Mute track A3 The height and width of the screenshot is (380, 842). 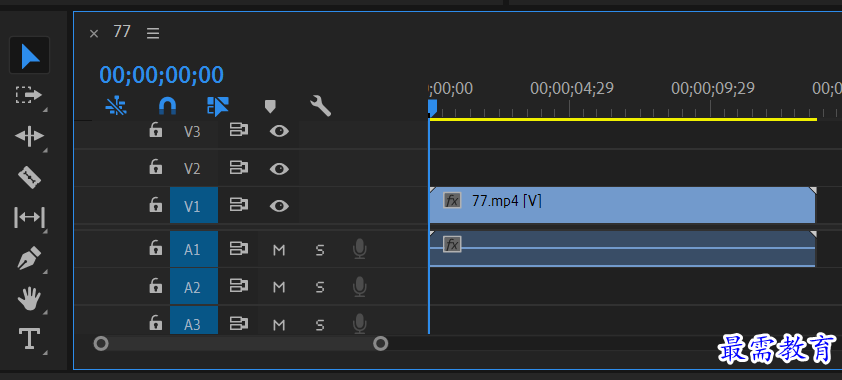click(279, 325)
